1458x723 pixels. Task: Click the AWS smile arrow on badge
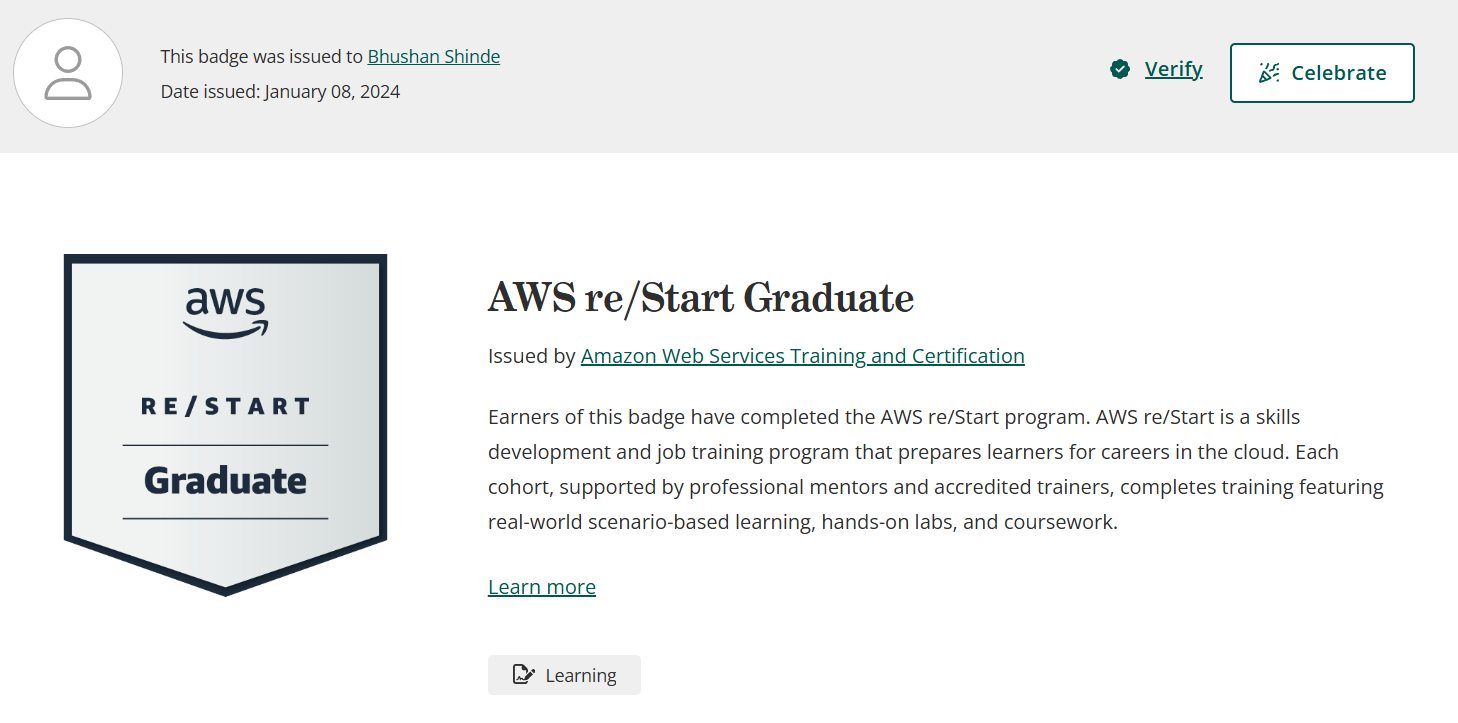pos(226,328)
